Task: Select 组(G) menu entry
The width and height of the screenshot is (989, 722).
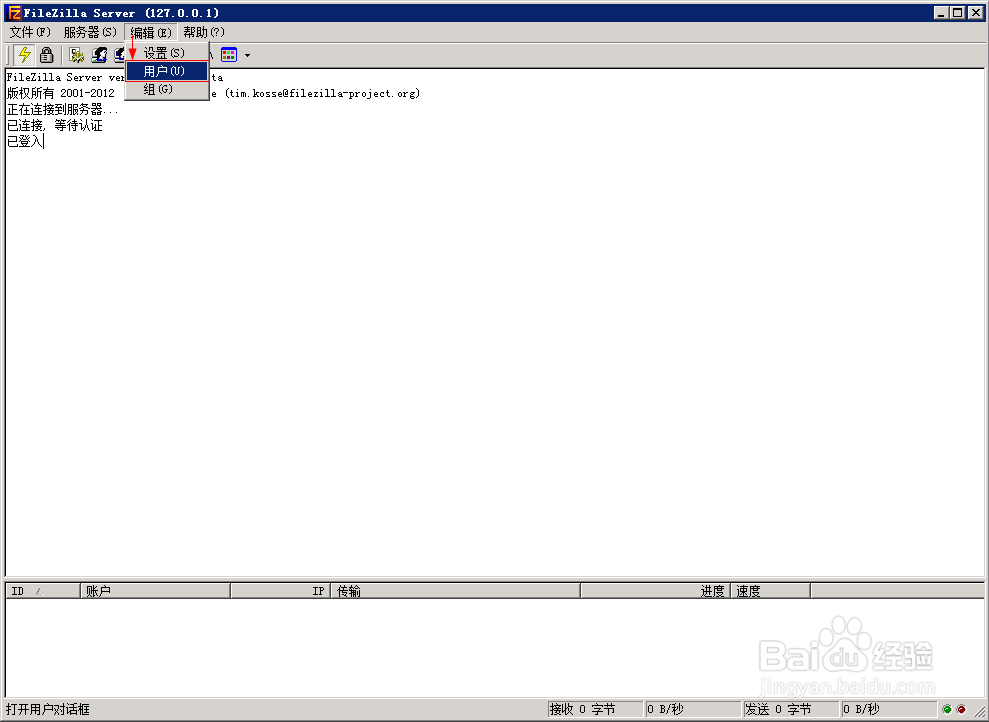Action: pyautogui.click(x=167, y=90)
